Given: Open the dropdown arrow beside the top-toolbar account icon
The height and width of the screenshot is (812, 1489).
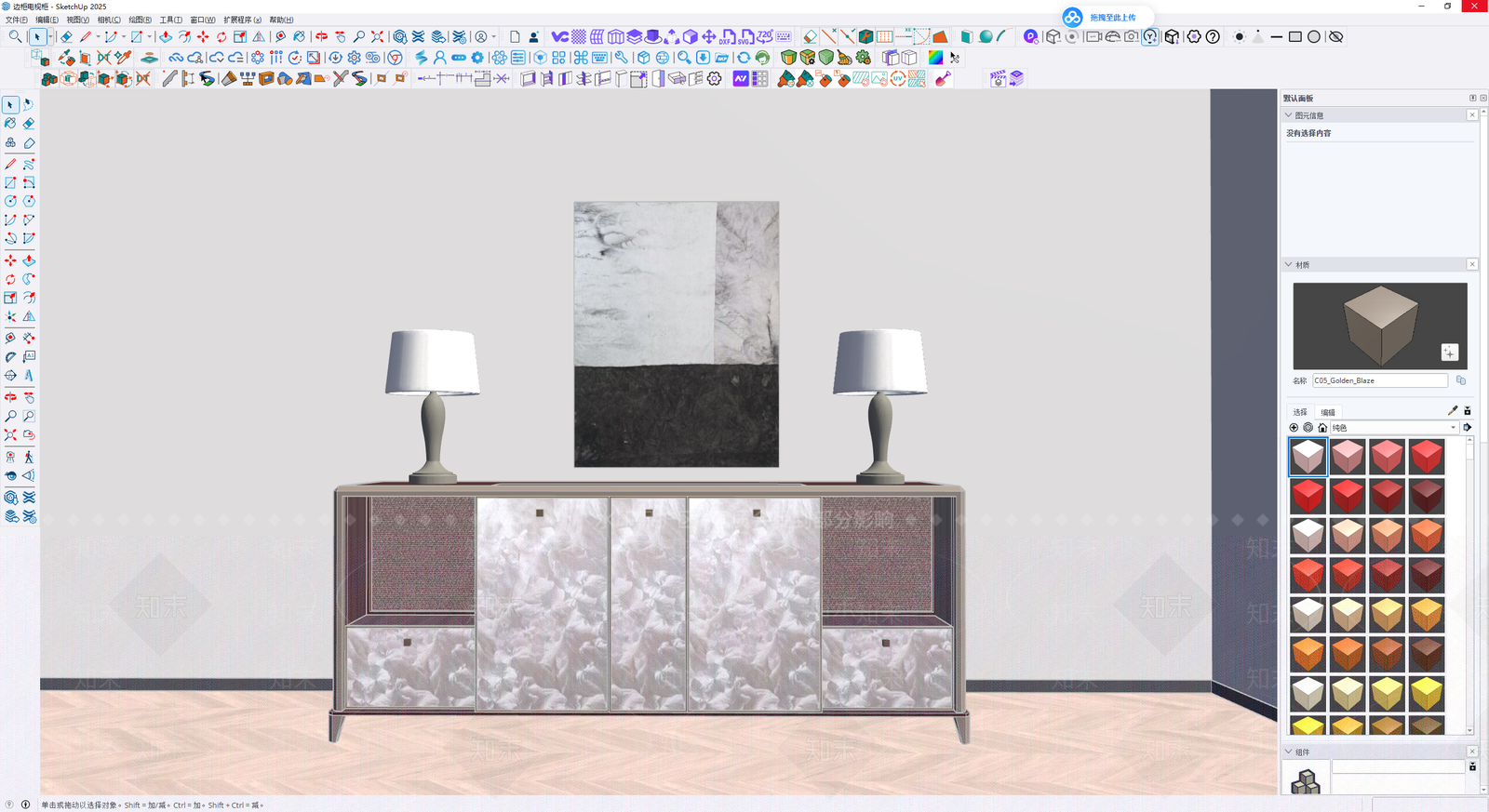Looking at the screenshot, I should pos(494,37).
